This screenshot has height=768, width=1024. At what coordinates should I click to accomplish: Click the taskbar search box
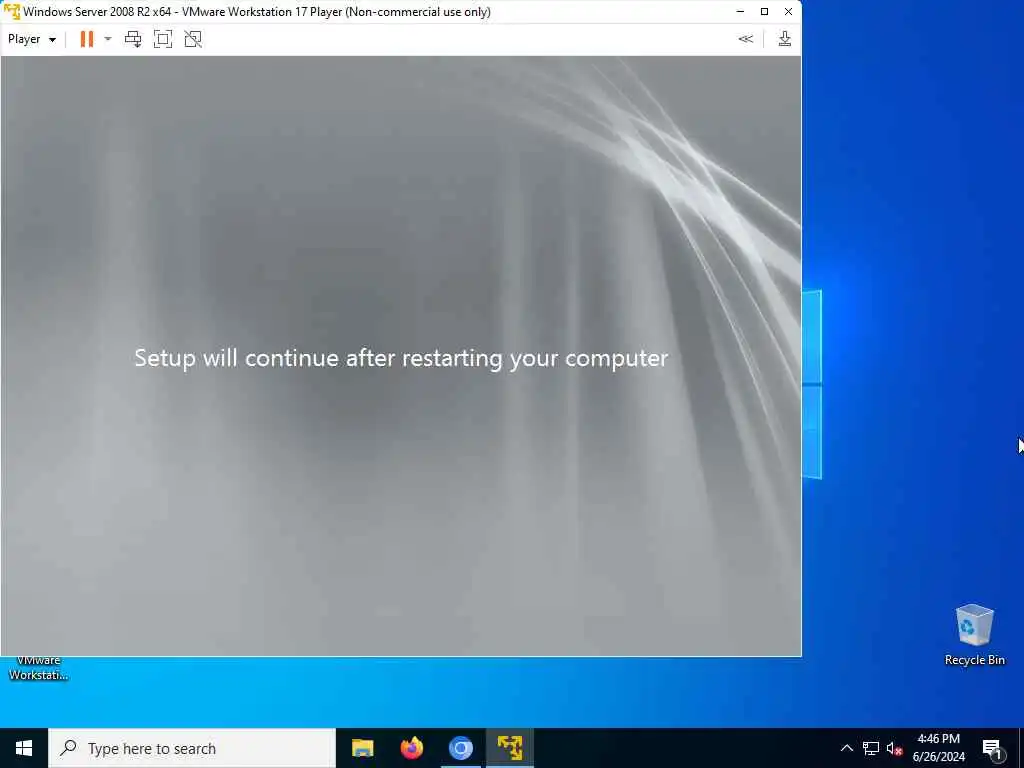tap(192, 748)
